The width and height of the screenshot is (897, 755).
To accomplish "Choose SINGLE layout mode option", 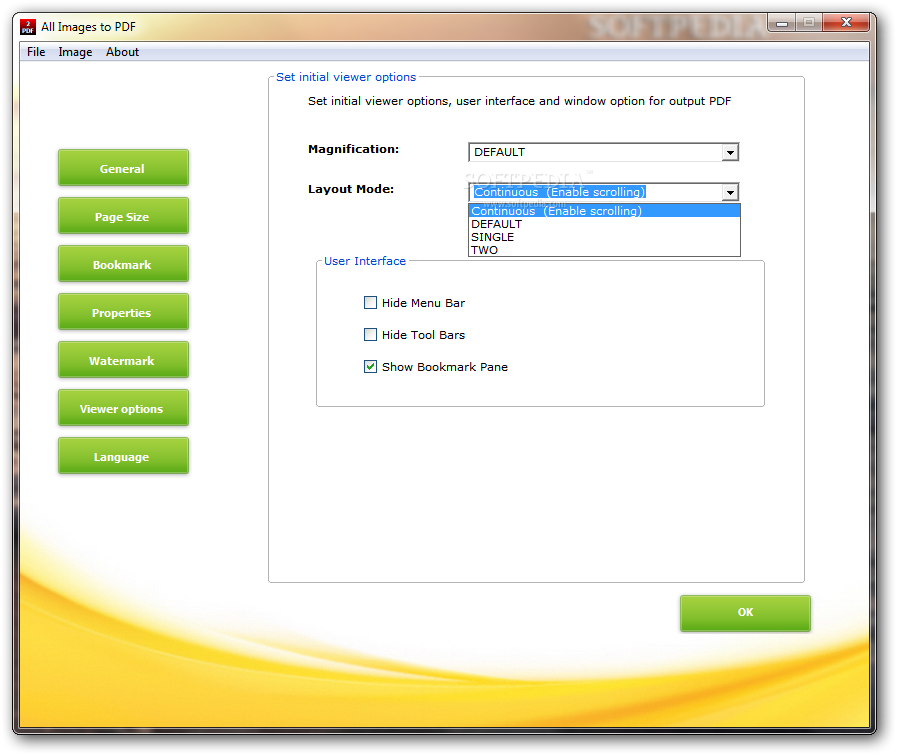I will (604, 237).
